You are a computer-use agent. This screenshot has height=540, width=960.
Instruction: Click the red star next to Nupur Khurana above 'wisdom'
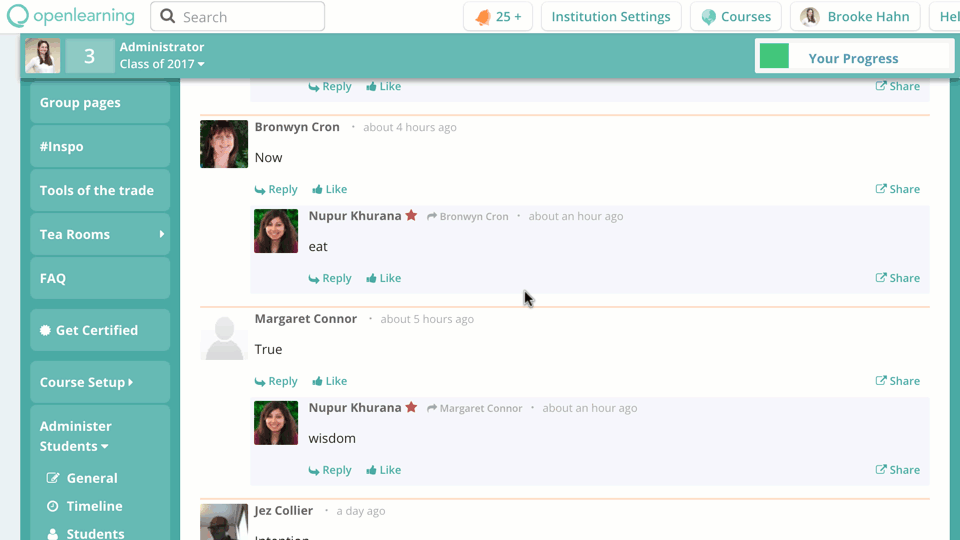click(411, 407)
